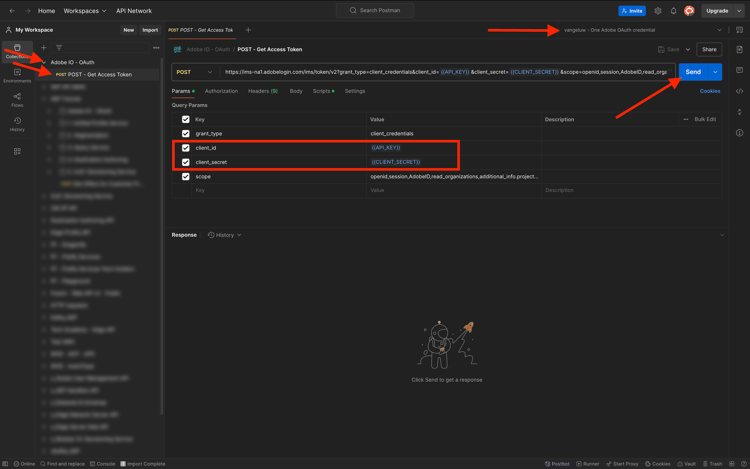Collapse the Adobe IO - OAuth collection
Screen dimensions: 750x469
(x=44, y=62)
